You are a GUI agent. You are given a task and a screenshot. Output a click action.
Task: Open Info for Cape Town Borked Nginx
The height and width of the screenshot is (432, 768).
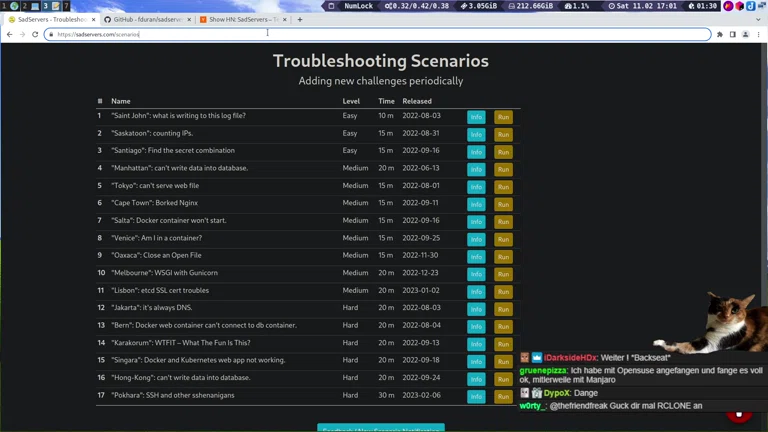[476, 204]
